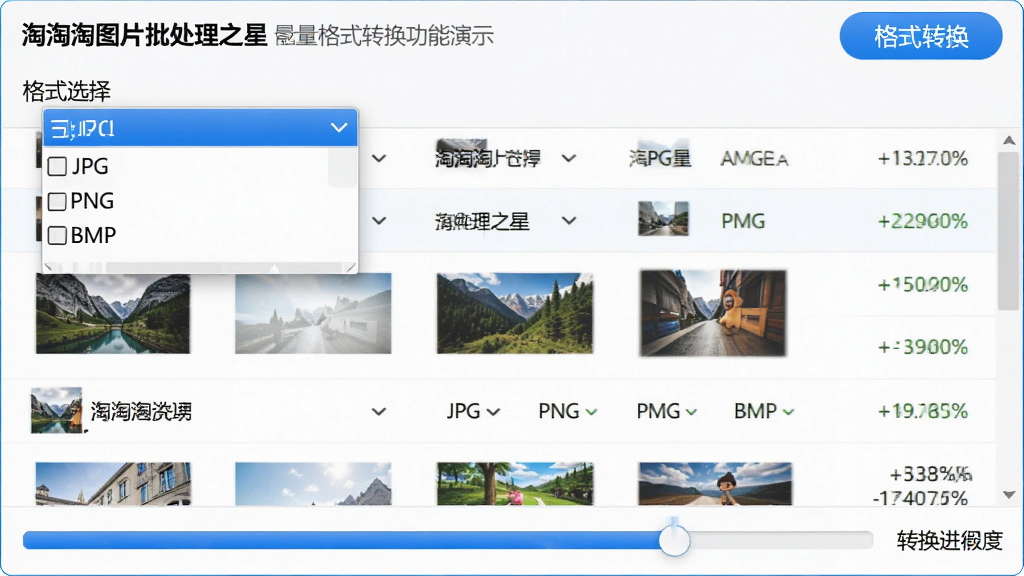The width and height of the screenshot is (1024, 576).
Task: Click the vertical scrollbar thumb
Action: 1009,231
